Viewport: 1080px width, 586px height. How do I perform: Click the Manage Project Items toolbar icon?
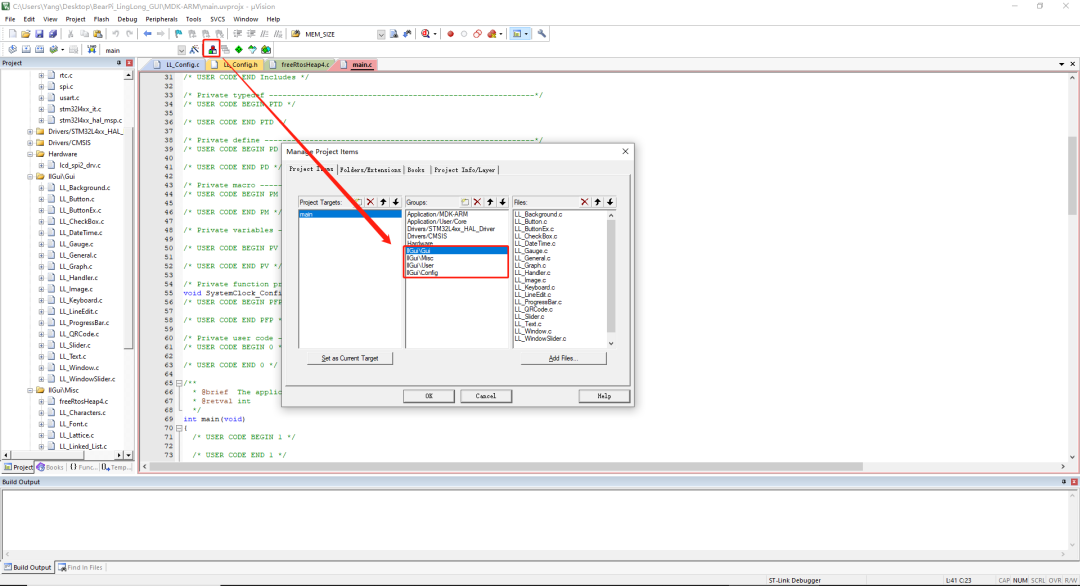[212, 49]
